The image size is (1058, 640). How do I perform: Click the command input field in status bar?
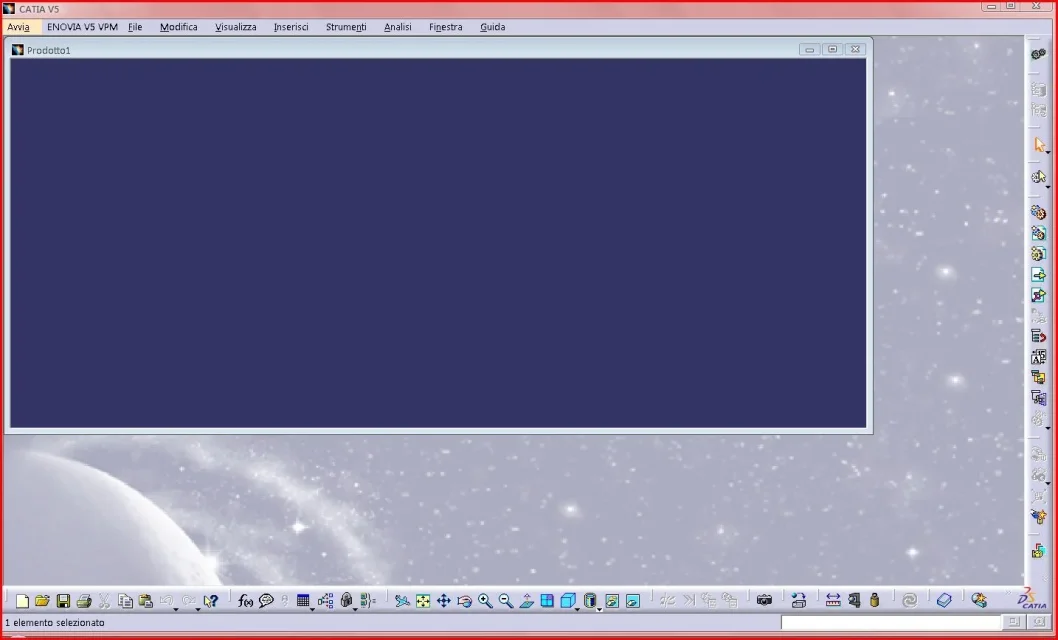coord(891,622)
